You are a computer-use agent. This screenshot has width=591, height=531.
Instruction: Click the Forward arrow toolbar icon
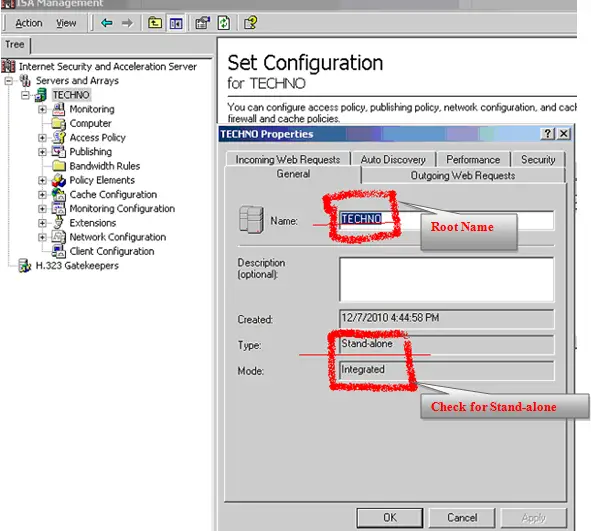[127, 23]
